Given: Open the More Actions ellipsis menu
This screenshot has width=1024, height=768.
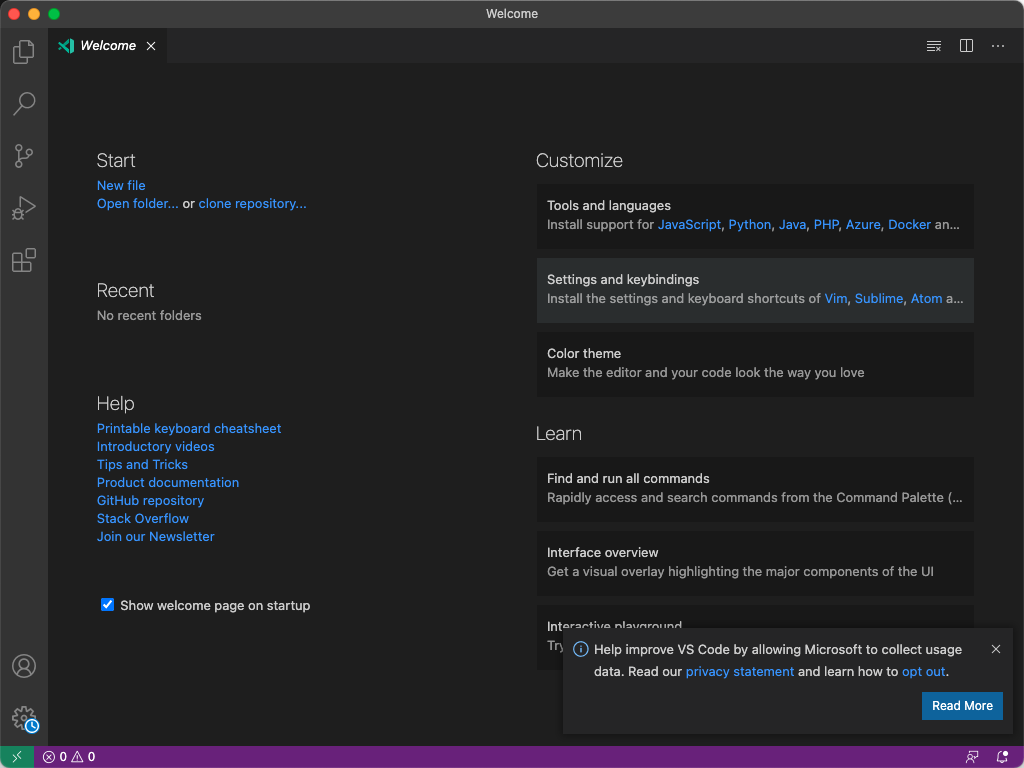Looking at the screenshot, I should tap(997, 46).
